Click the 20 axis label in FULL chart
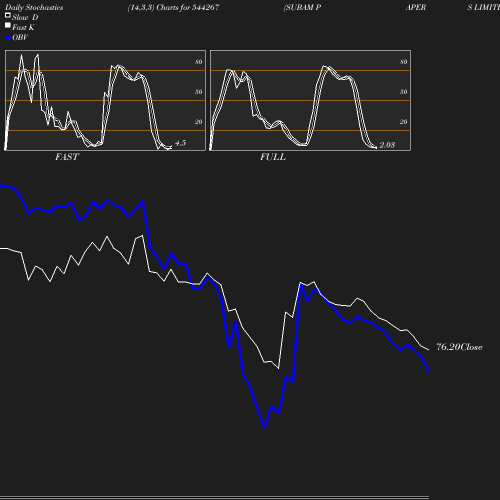Viewport: 500px width, 500px height. pos(404,122)
